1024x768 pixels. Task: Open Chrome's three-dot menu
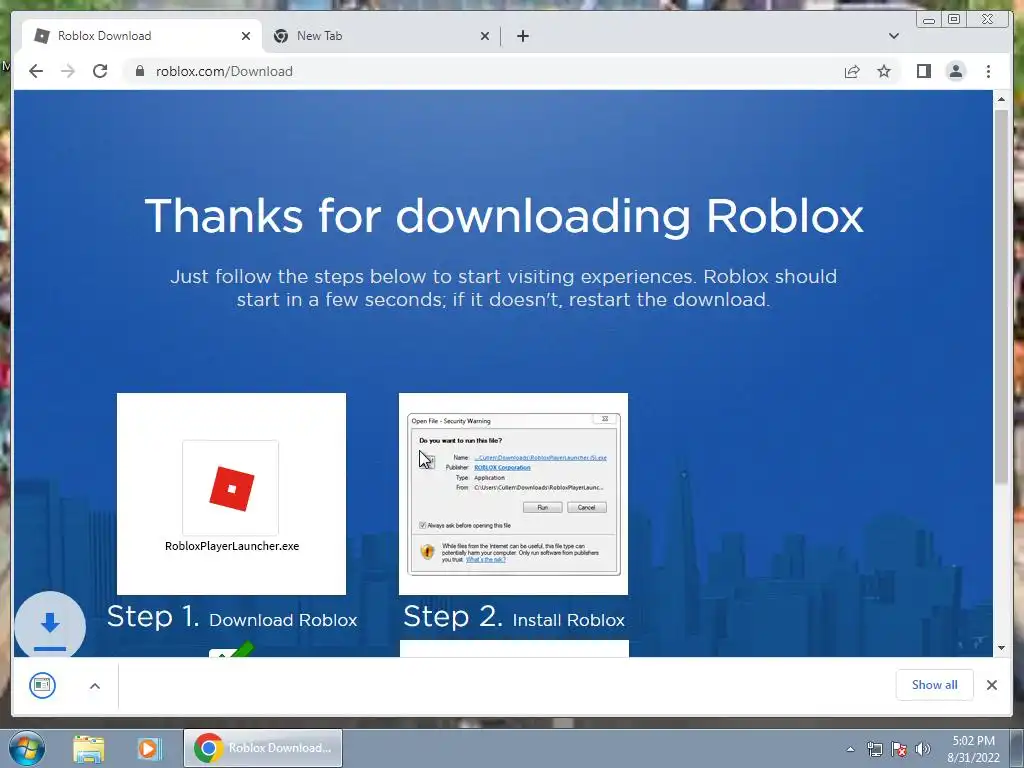click(988, 71)
